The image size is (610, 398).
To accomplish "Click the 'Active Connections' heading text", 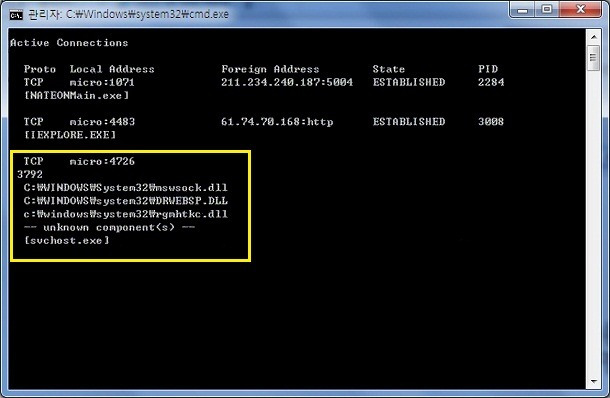I will (69, 42).
